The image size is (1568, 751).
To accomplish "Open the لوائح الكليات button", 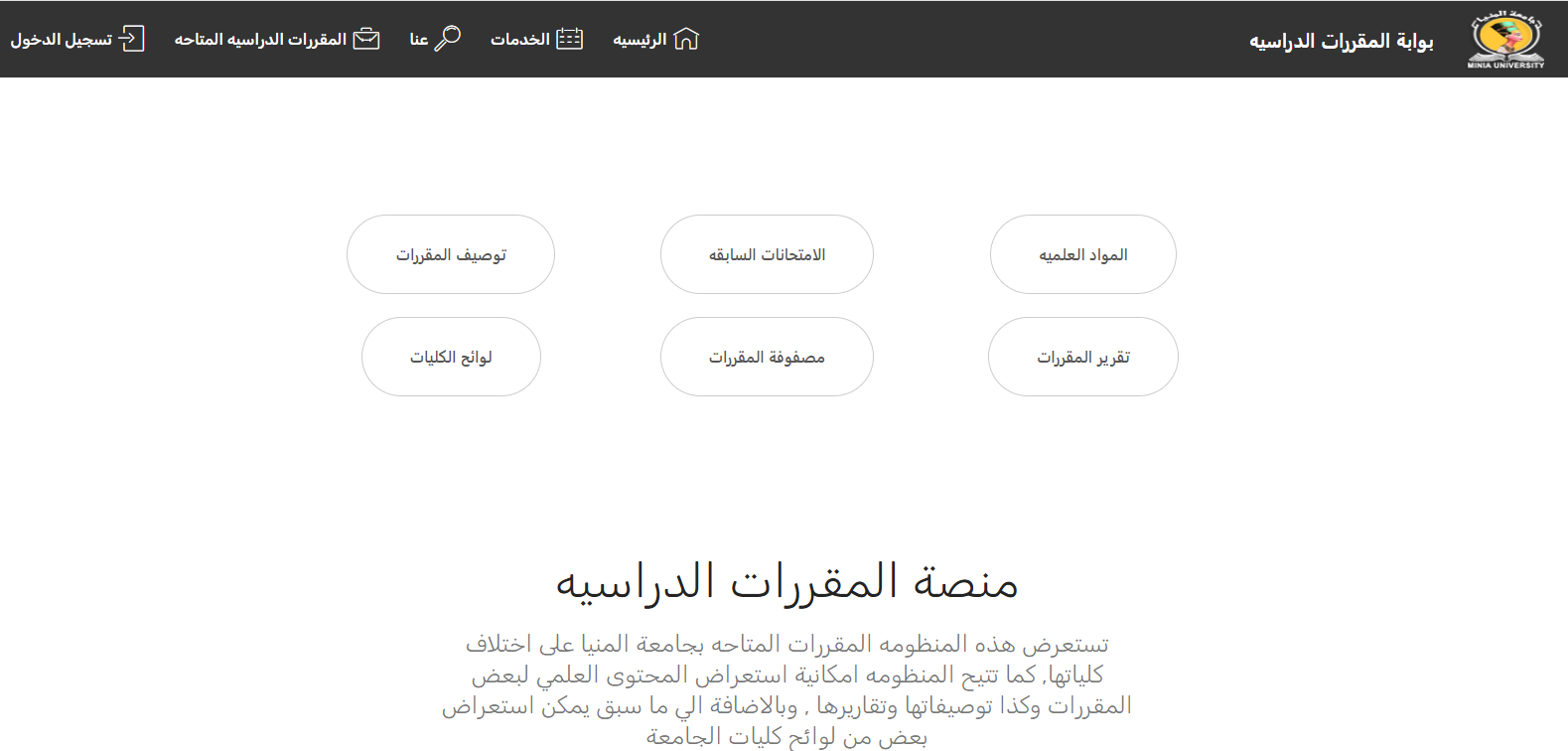I will click(x=451, y=358).
